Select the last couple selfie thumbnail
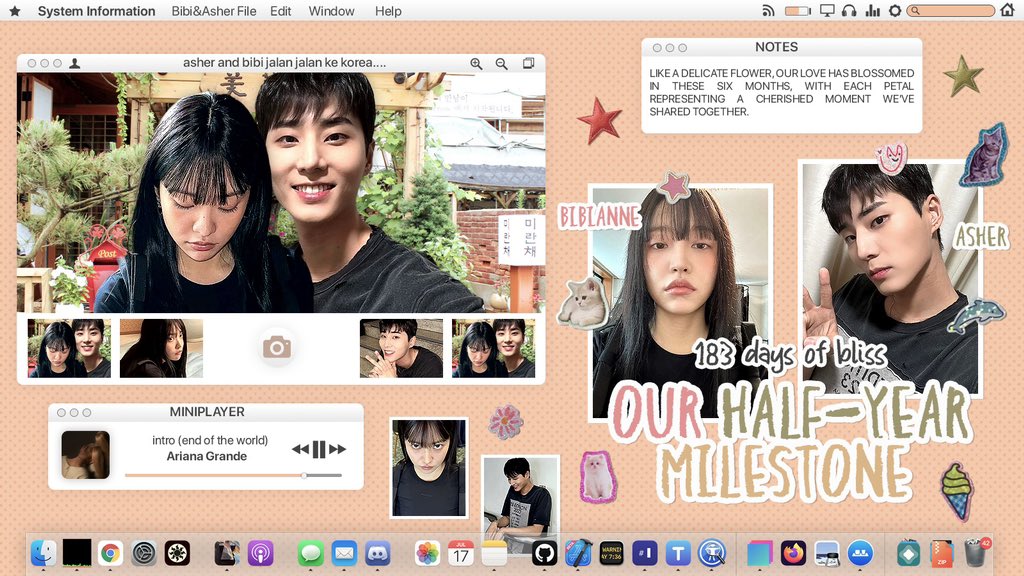 click(494, 348)
